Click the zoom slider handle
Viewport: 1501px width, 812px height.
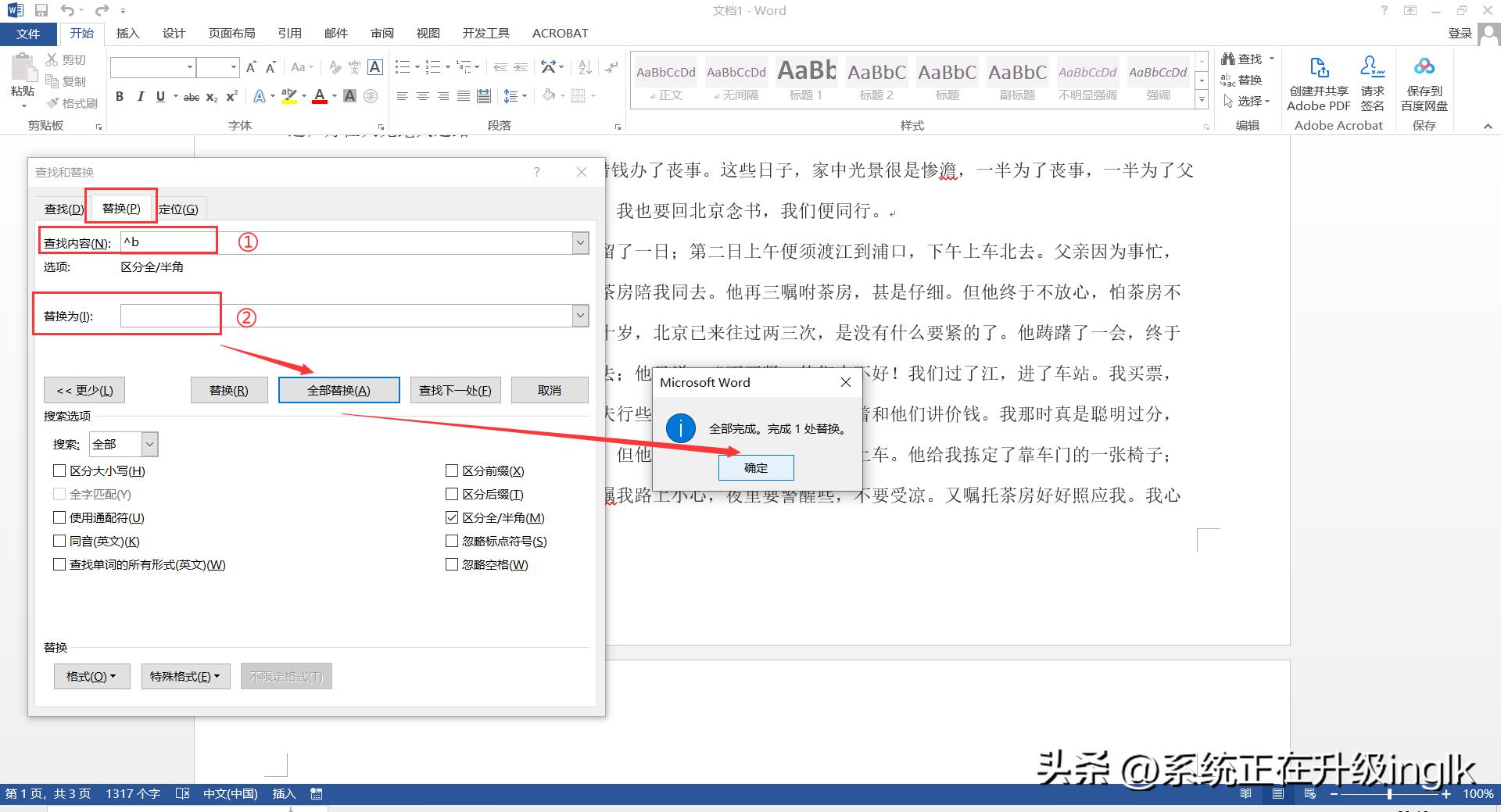coord(1389,794)
